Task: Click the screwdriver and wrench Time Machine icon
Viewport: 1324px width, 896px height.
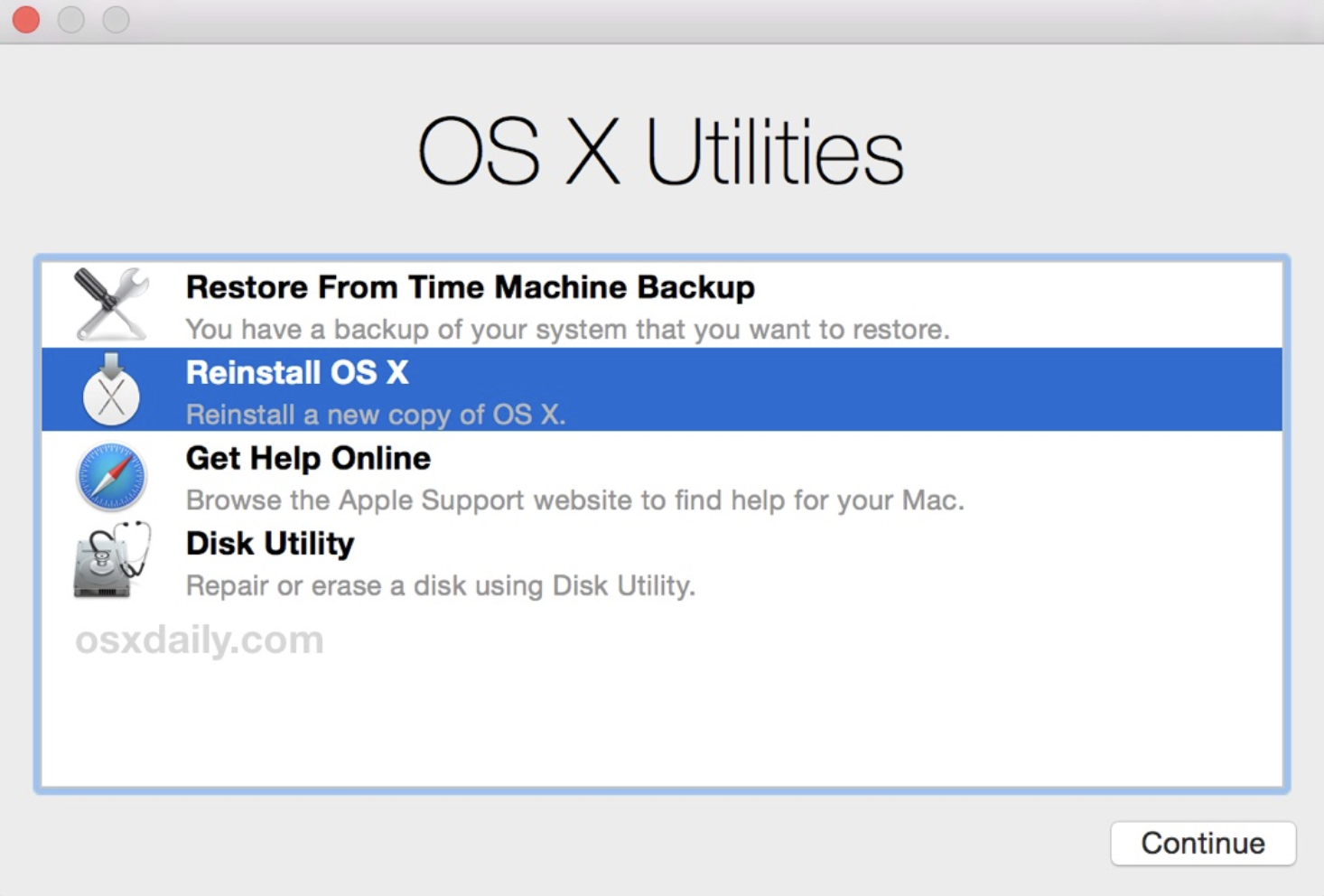Action: (111, 303)
